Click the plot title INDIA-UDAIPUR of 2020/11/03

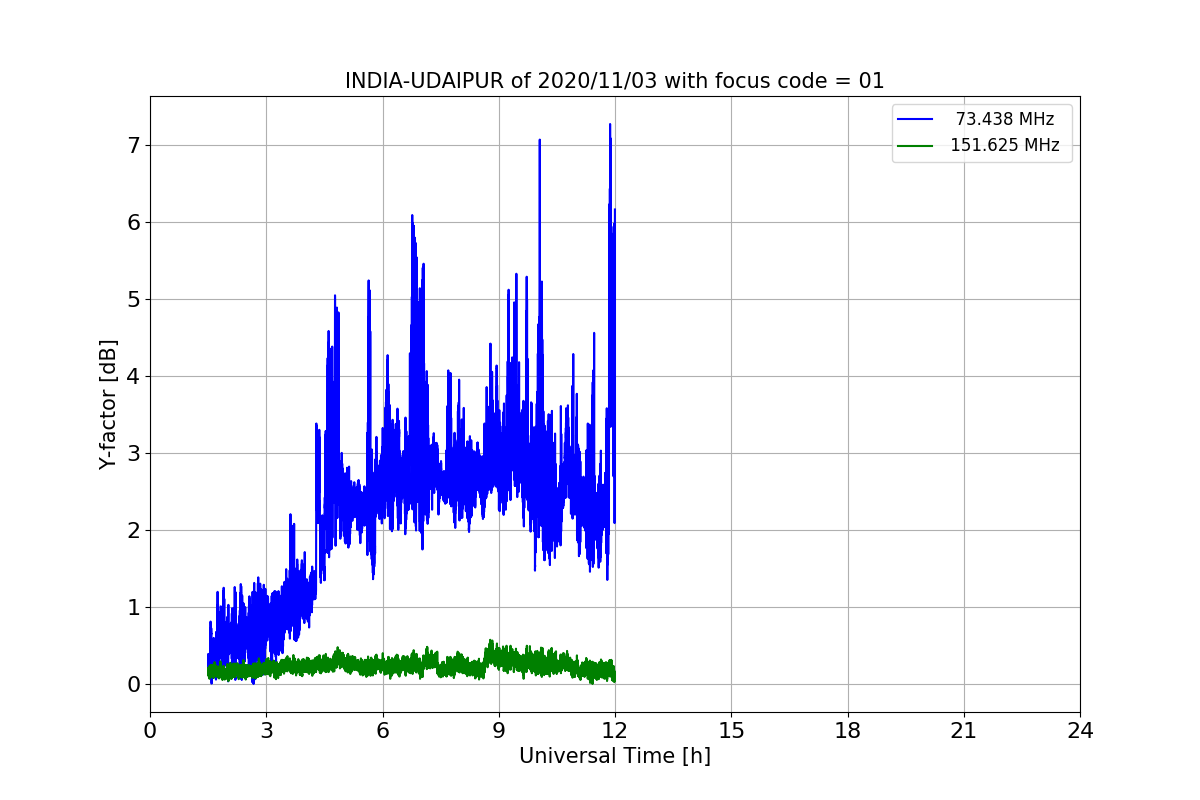click(615, 81)
